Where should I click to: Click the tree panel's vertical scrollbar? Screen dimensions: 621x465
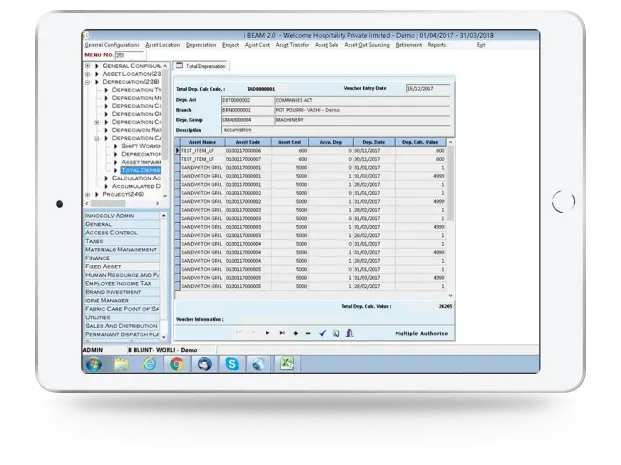(x=165, y=115)
